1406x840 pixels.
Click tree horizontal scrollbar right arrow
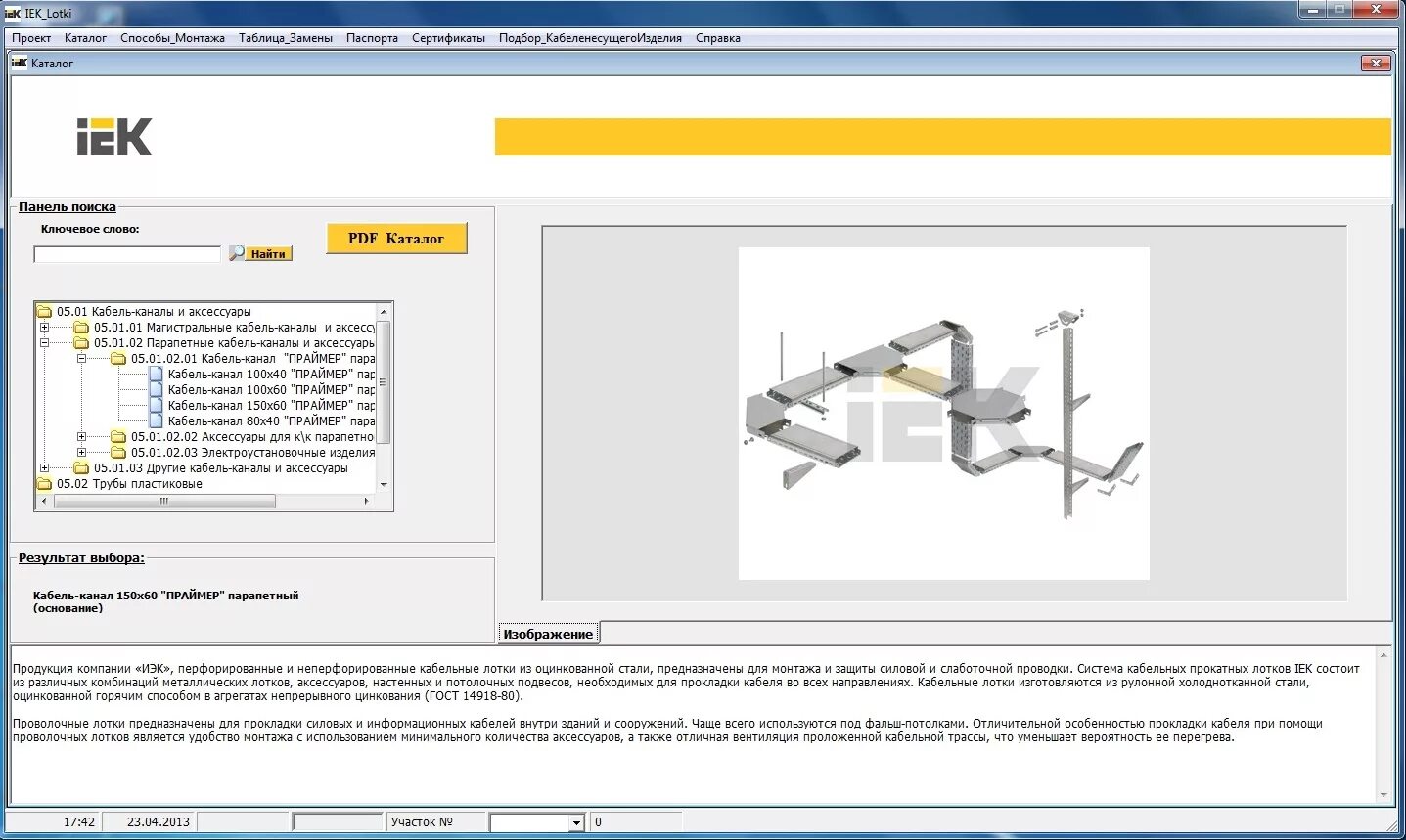pos(367,501)
